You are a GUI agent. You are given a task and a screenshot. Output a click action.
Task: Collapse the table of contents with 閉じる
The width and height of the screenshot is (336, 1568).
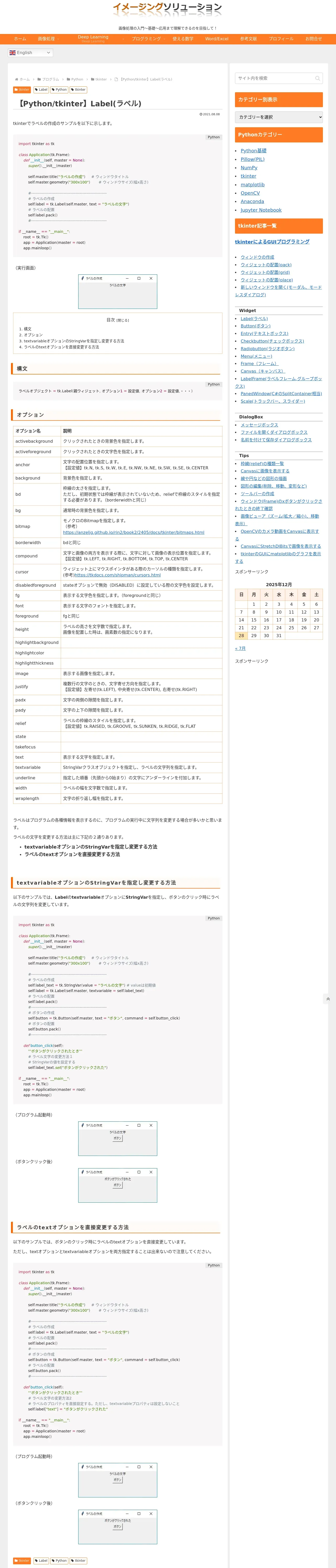tap(122, 320)
